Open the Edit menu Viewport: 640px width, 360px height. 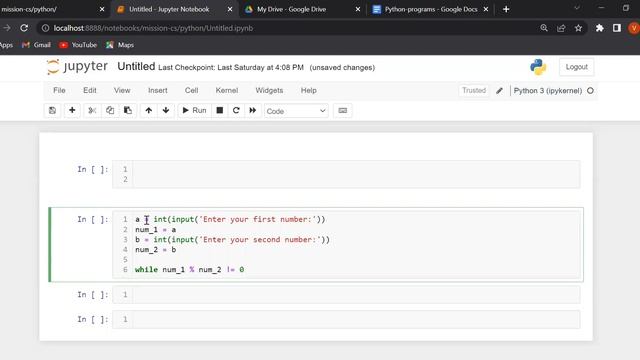pos(90,91)
